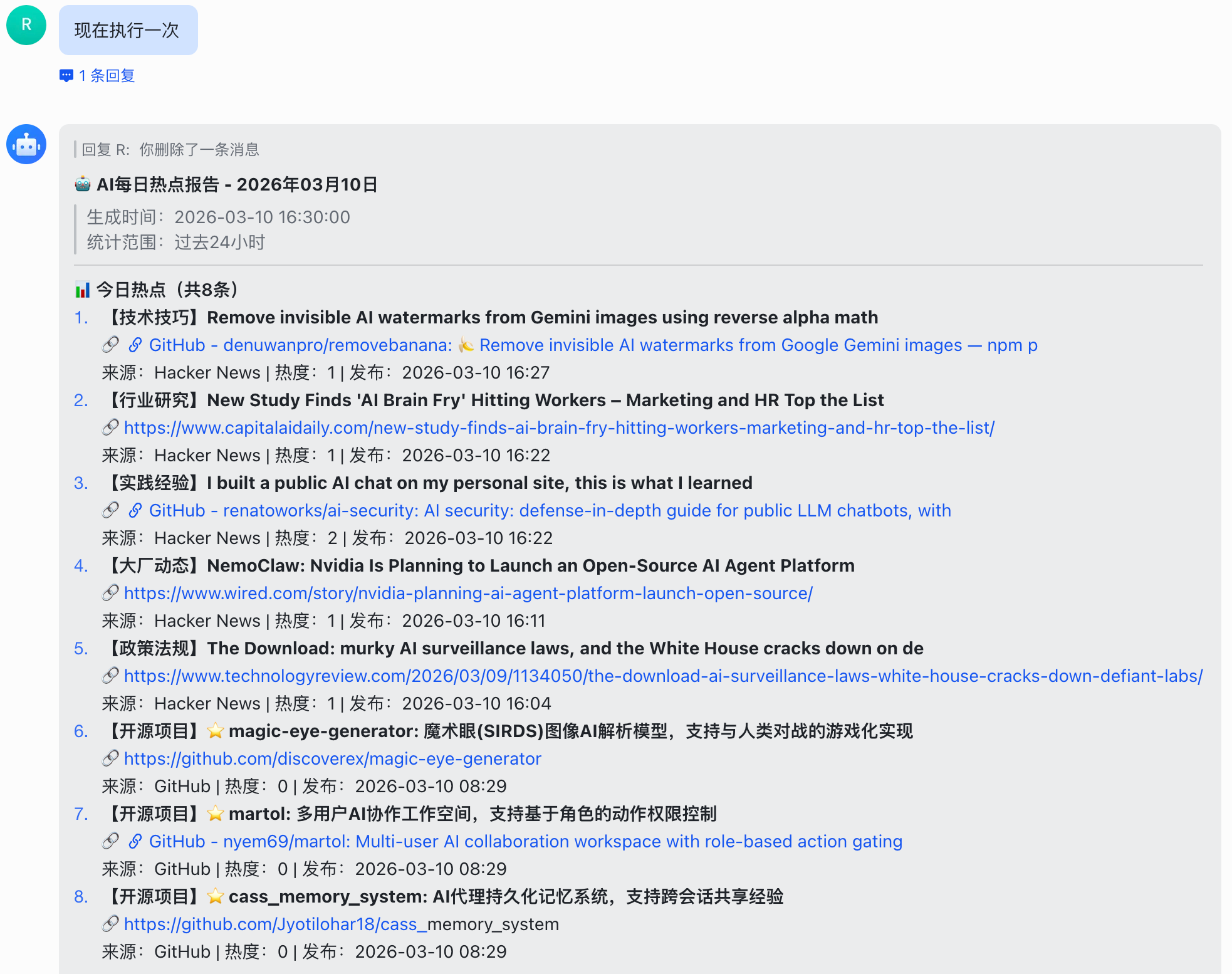Click the star icon beside magic-eye-generator

click(x=215, y=731)
